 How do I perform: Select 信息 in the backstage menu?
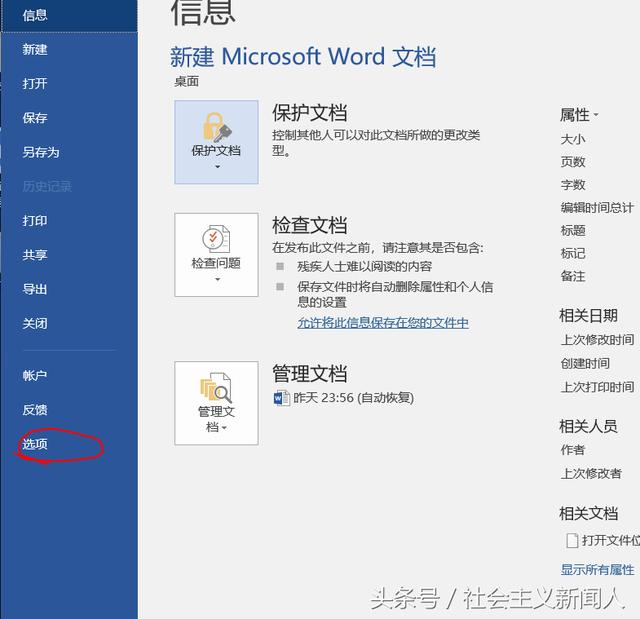[69, 16]
